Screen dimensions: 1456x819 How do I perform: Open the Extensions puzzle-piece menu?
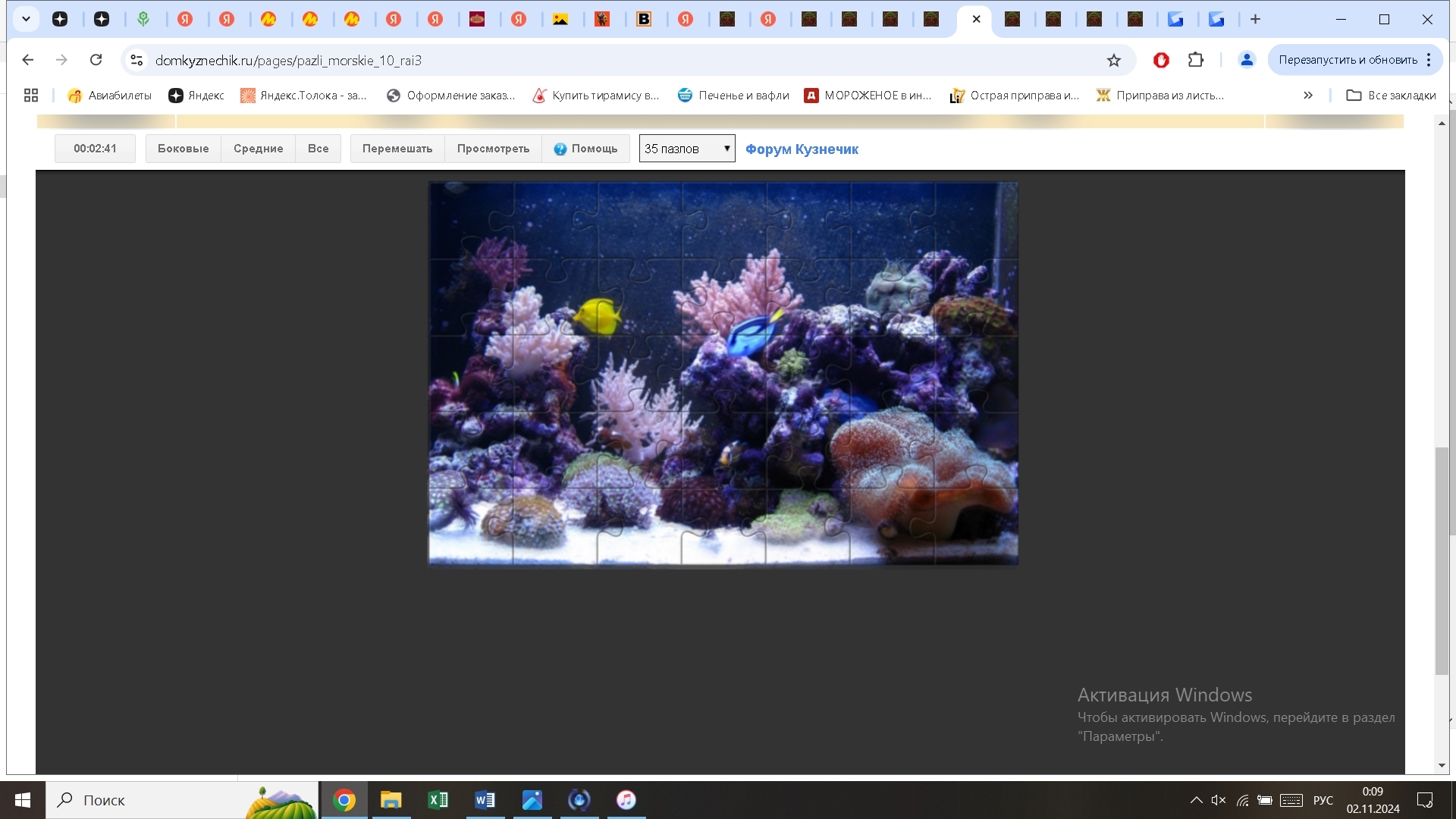(x=1196, y=60)
